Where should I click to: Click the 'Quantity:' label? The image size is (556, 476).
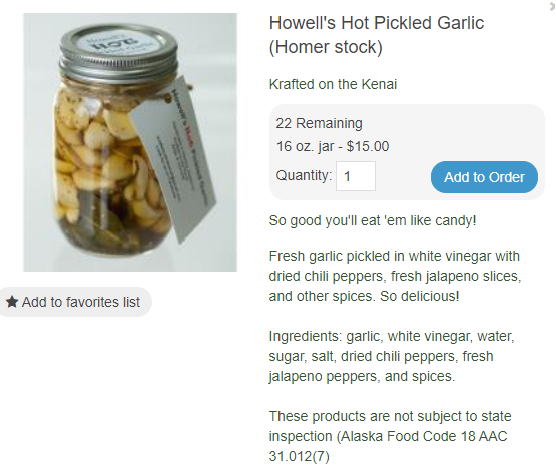[x=304, y=175]
